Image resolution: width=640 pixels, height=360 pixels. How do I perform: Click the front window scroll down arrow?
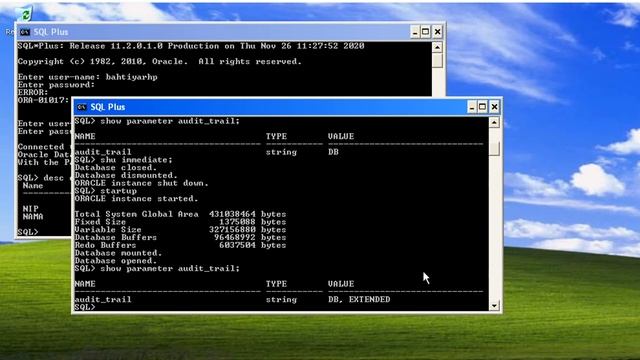pyautogui.click(x=494, y=306)
